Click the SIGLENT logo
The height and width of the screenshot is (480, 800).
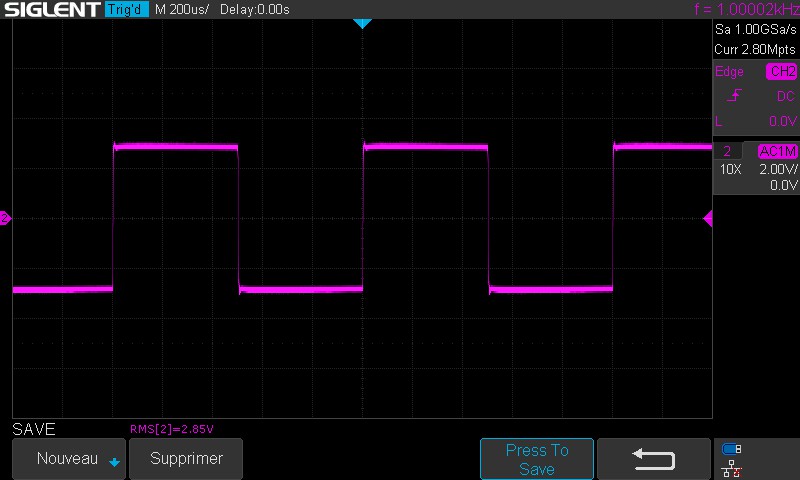(x=50, y=10)
